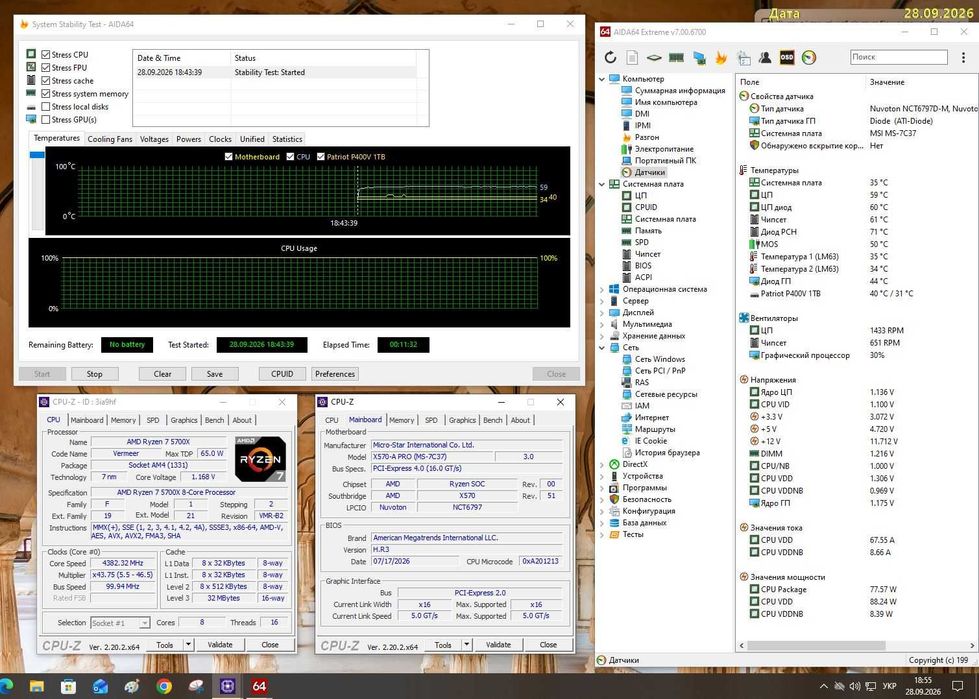
Task: Expand the Дисплей tree node
Action: pos(602,313)
